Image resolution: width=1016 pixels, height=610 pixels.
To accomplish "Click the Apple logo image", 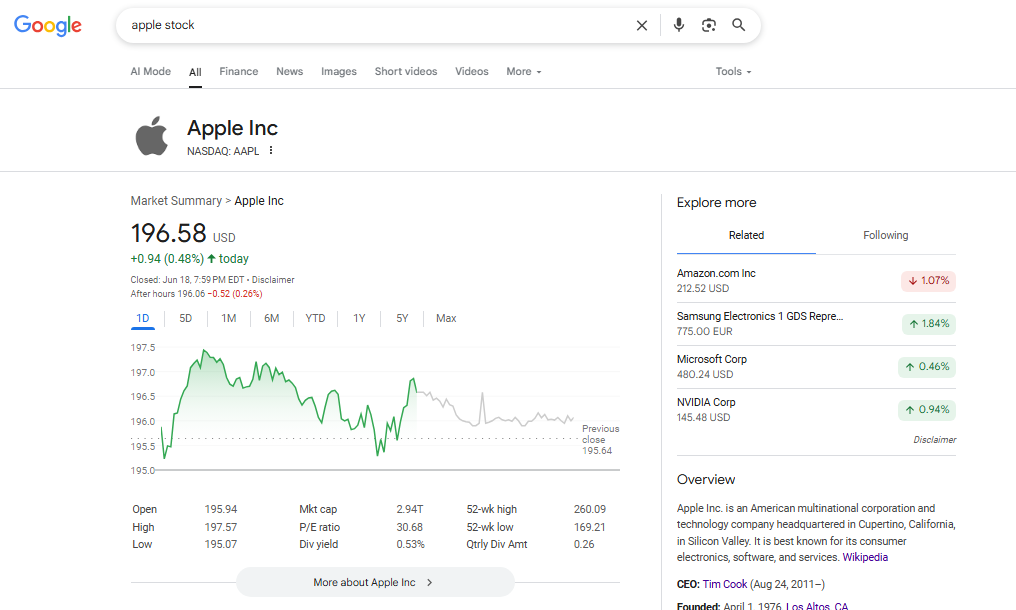I will pos(152,135).
